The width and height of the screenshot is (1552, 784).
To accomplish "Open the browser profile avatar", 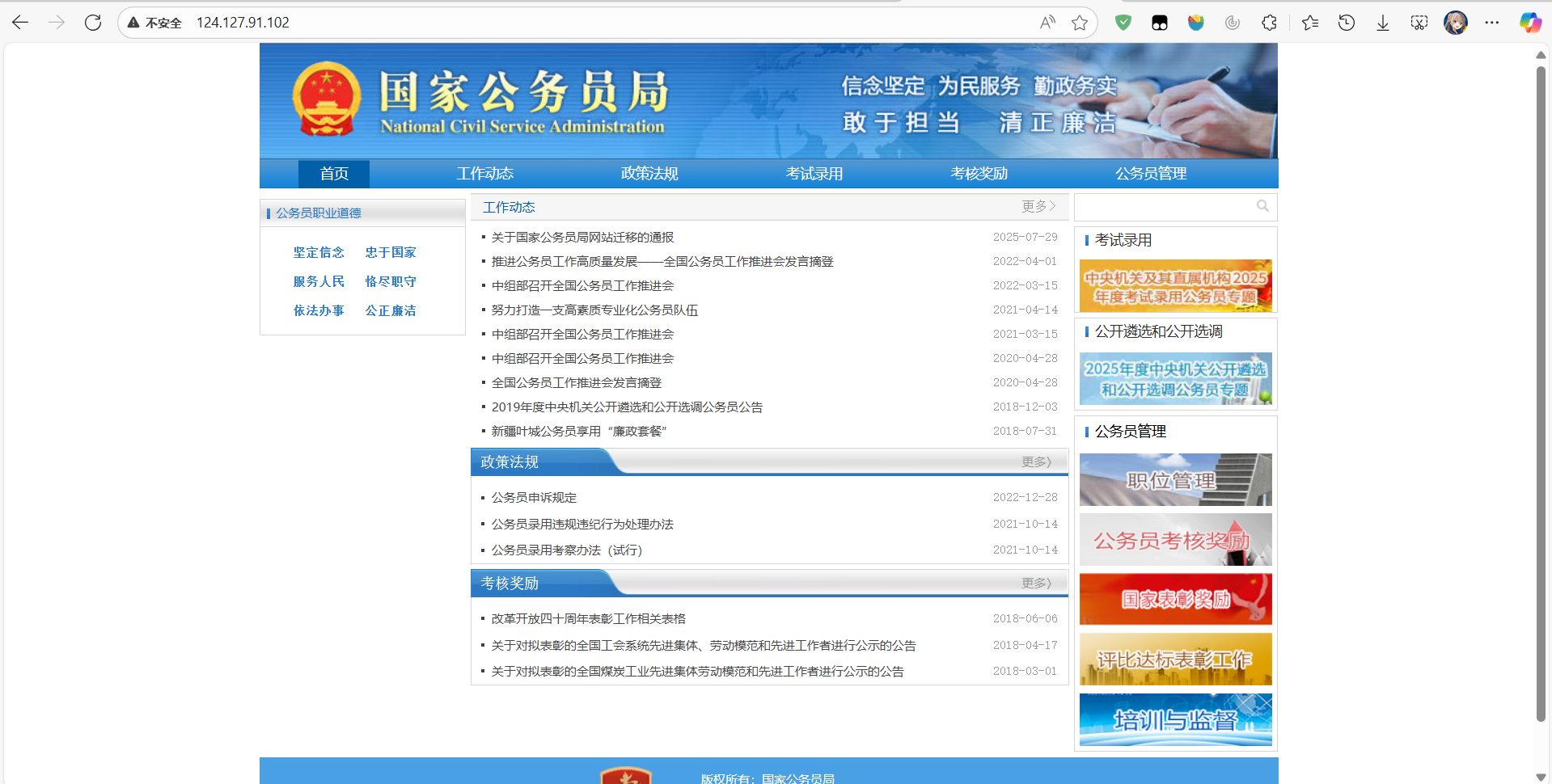I will [x=1456, y=23].
